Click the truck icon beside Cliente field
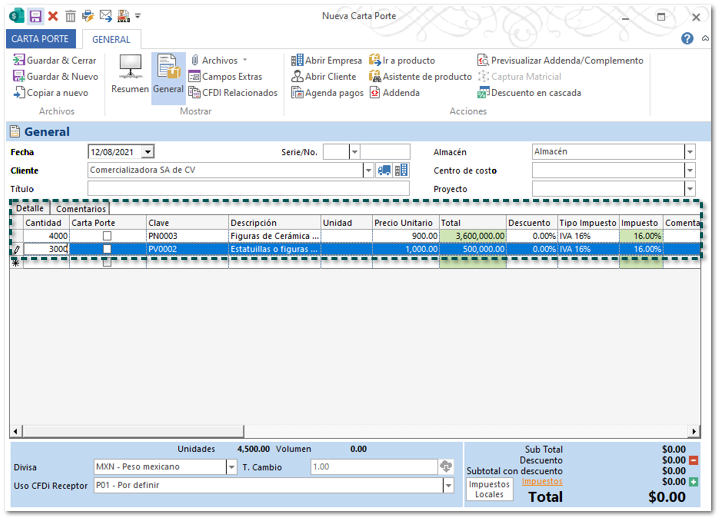The height and width of the screenshot is (520, 720). [384, 170]
